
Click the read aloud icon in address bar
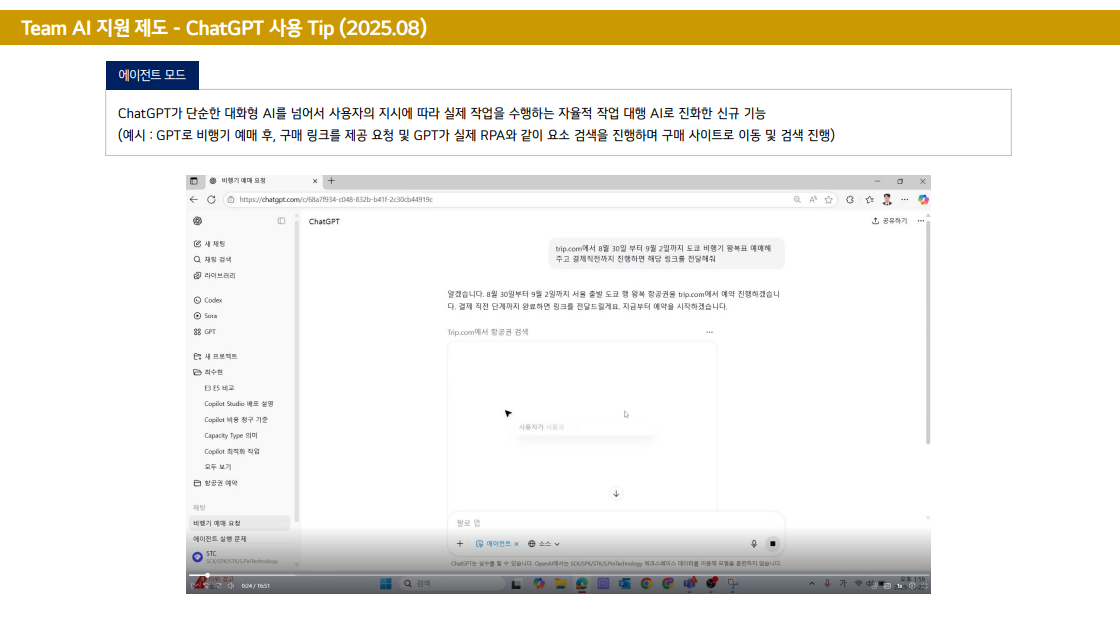click(813, 200)
